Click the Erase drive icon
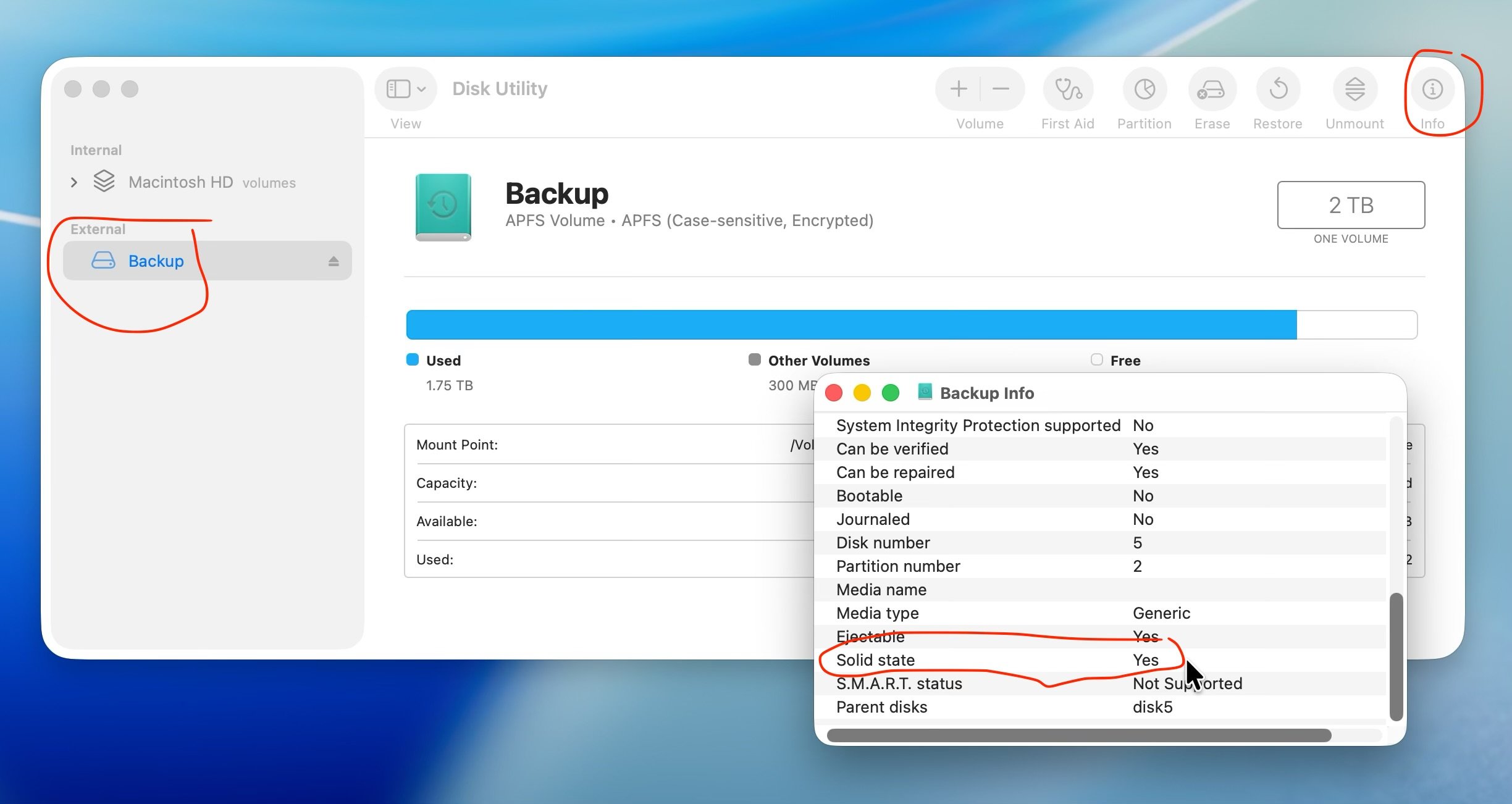This screenshot has width=1512, height=804. [1211, 90]
